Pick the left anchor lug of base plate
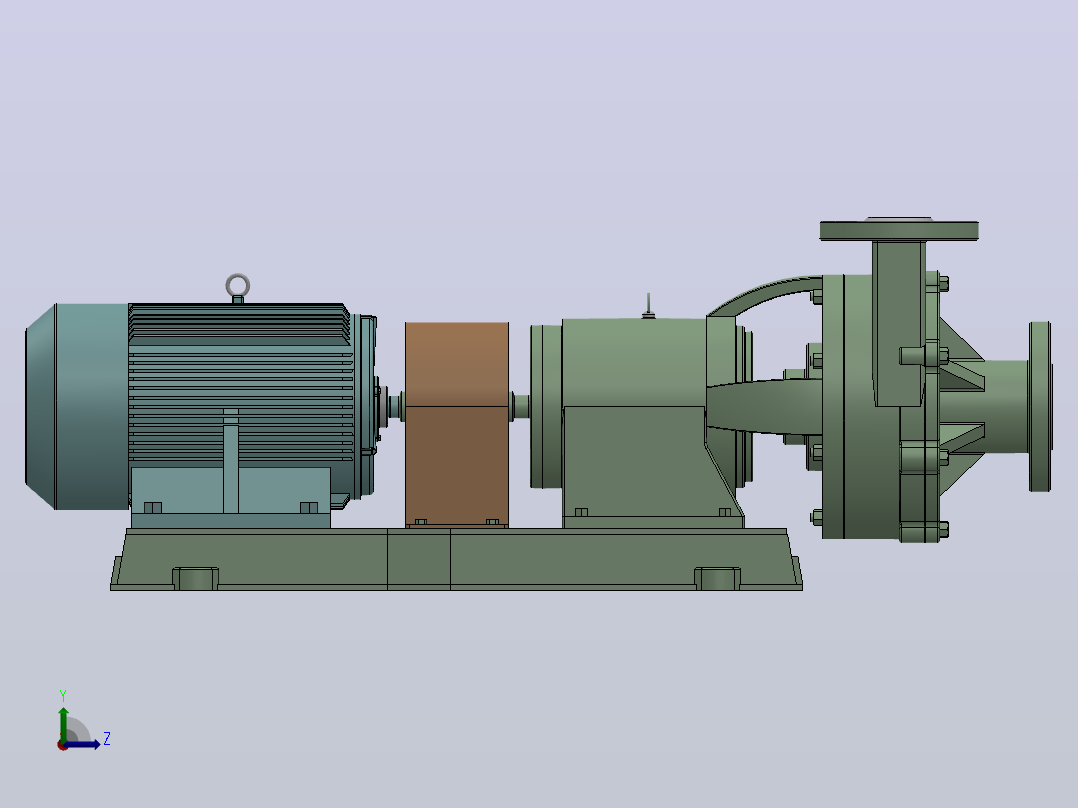The height and width of the screenshot is (808, 1078). (x=195, y=579)
